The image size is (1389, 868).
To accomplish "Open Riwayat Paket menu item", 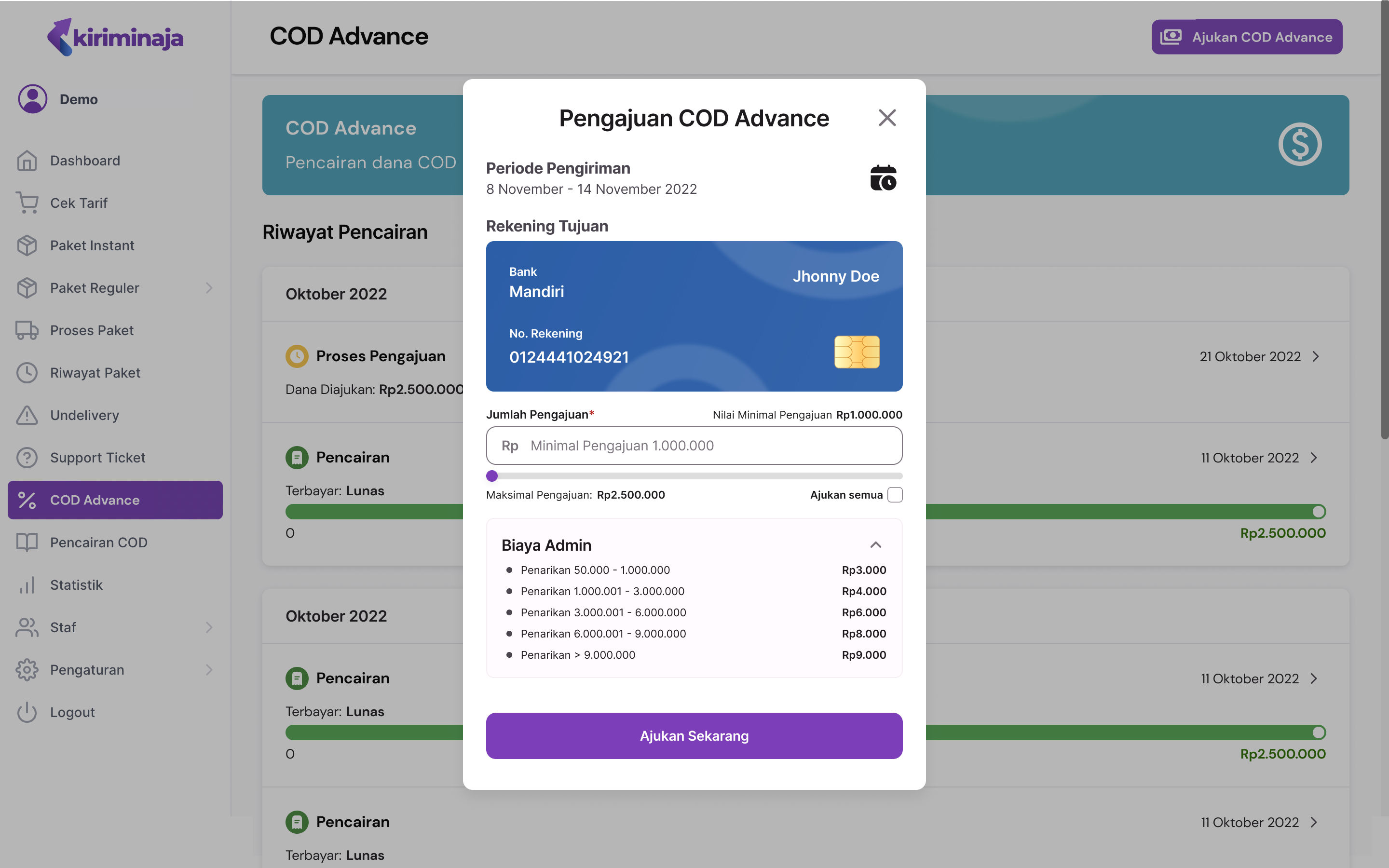I will (x=115, y=373).
